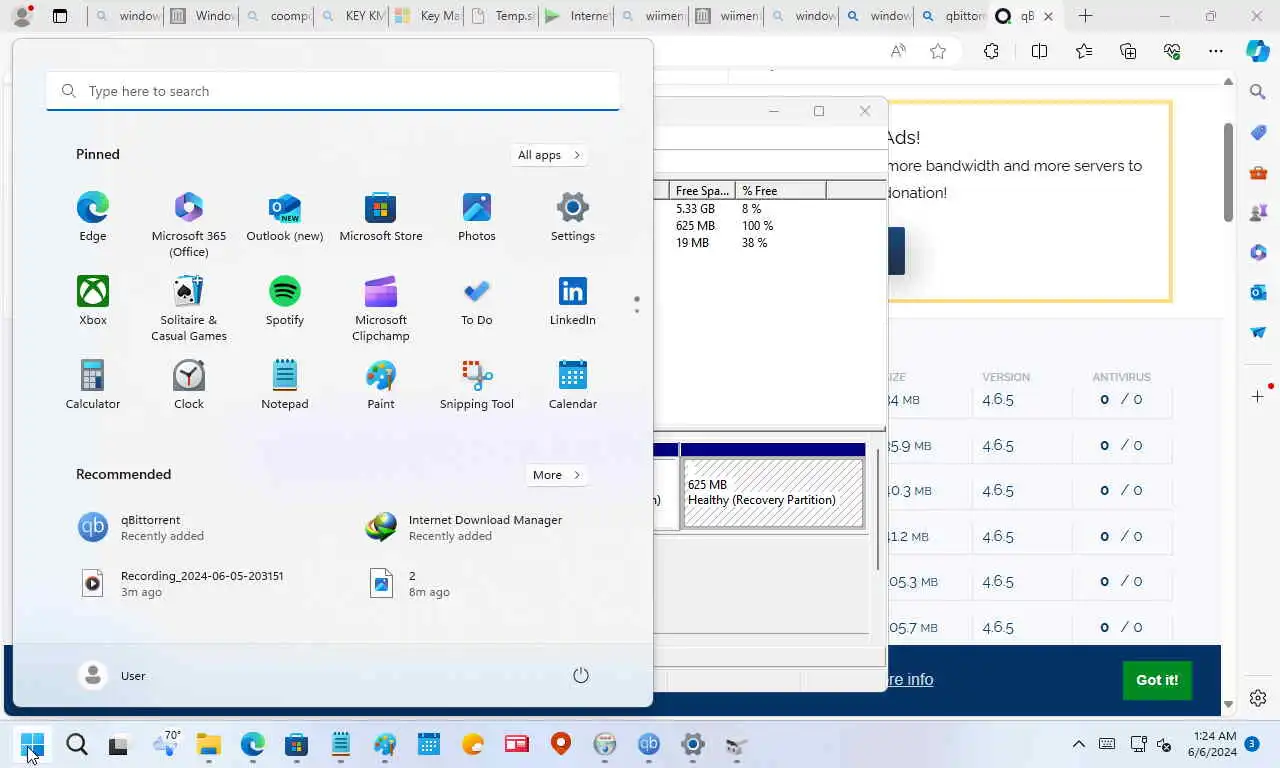Open Edge sidebar search

tap(1258, 92)
